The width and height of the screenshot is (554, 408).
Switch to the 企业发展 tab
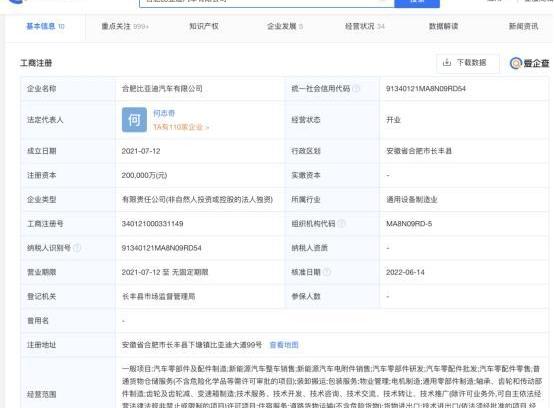click(284, 26)
